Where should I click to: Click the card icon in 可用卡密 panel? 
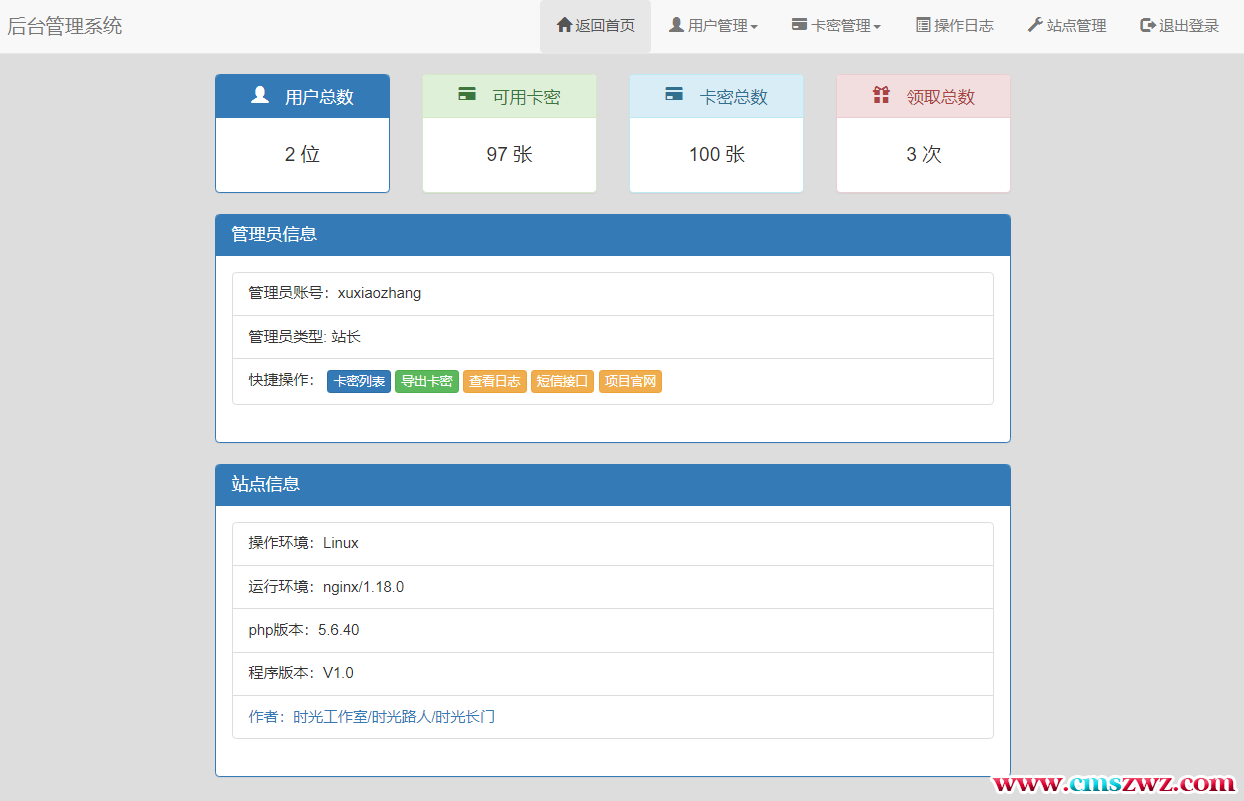(x=467, y=95)
